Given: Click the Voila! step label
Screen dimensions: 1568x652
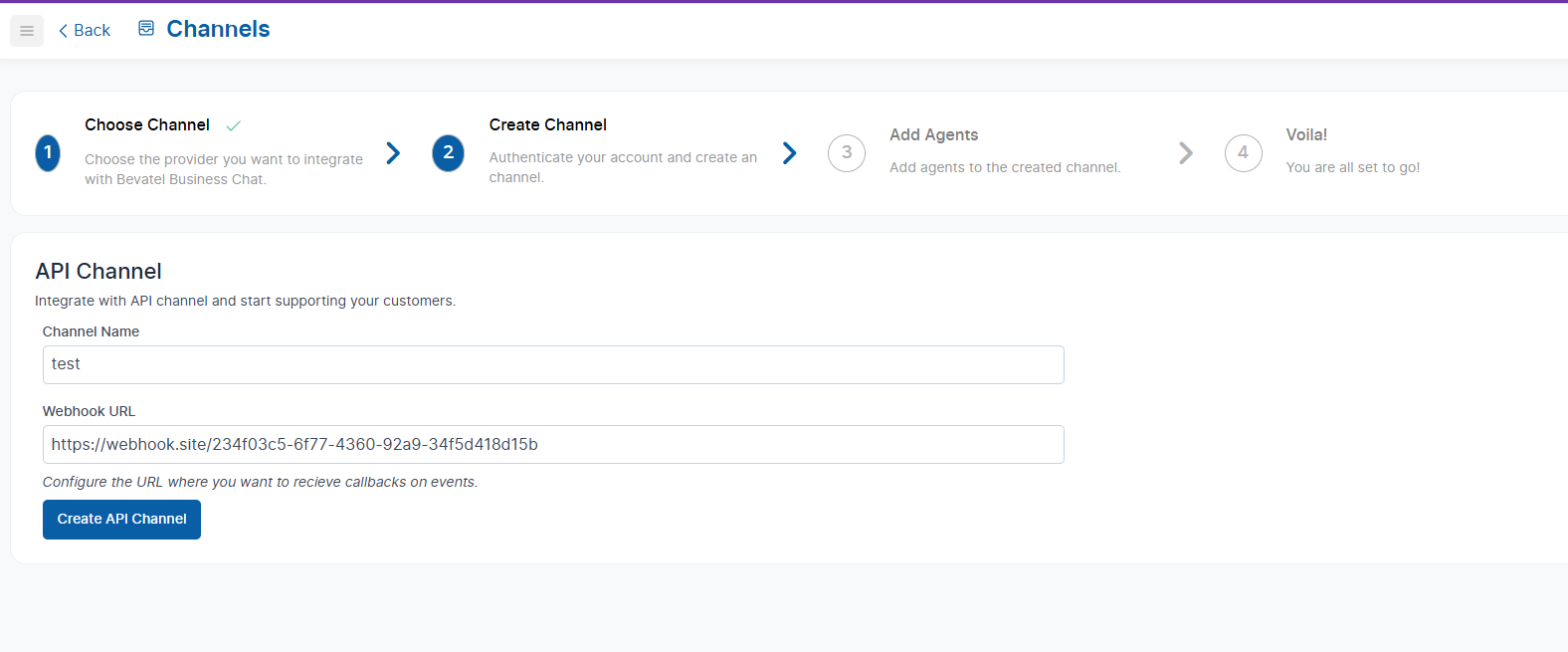Looking at the screenshot, I should click(x=1306, y=135).
